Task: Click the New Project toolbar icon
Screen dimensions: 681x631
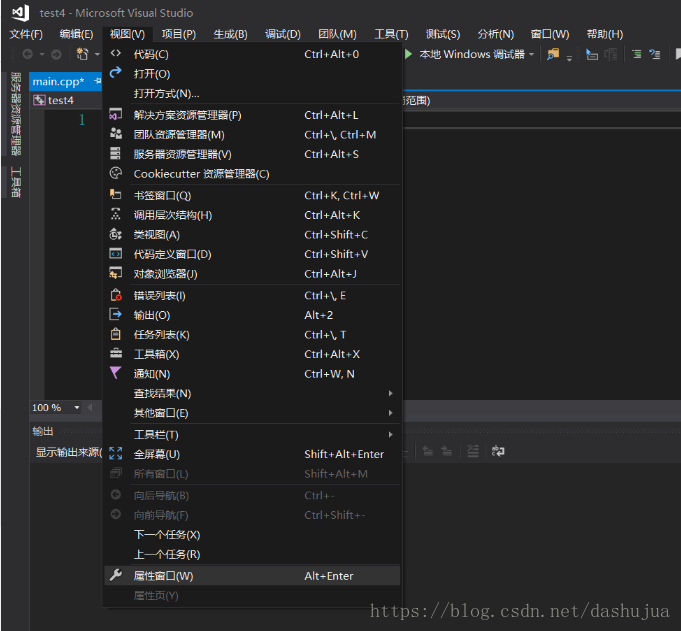Action: pyautogui.click(x=82, y=54)
